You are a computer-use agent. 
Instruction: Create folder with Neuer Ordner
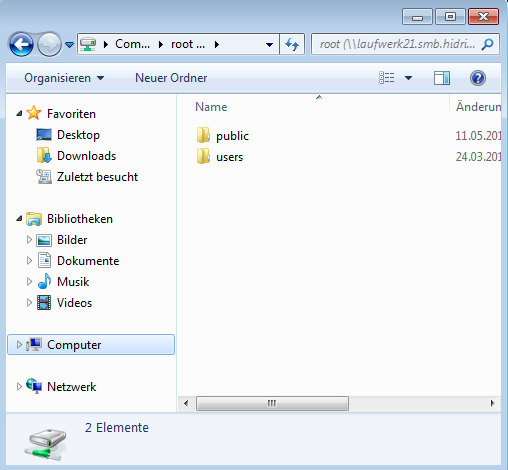click(x=171, y=78)
